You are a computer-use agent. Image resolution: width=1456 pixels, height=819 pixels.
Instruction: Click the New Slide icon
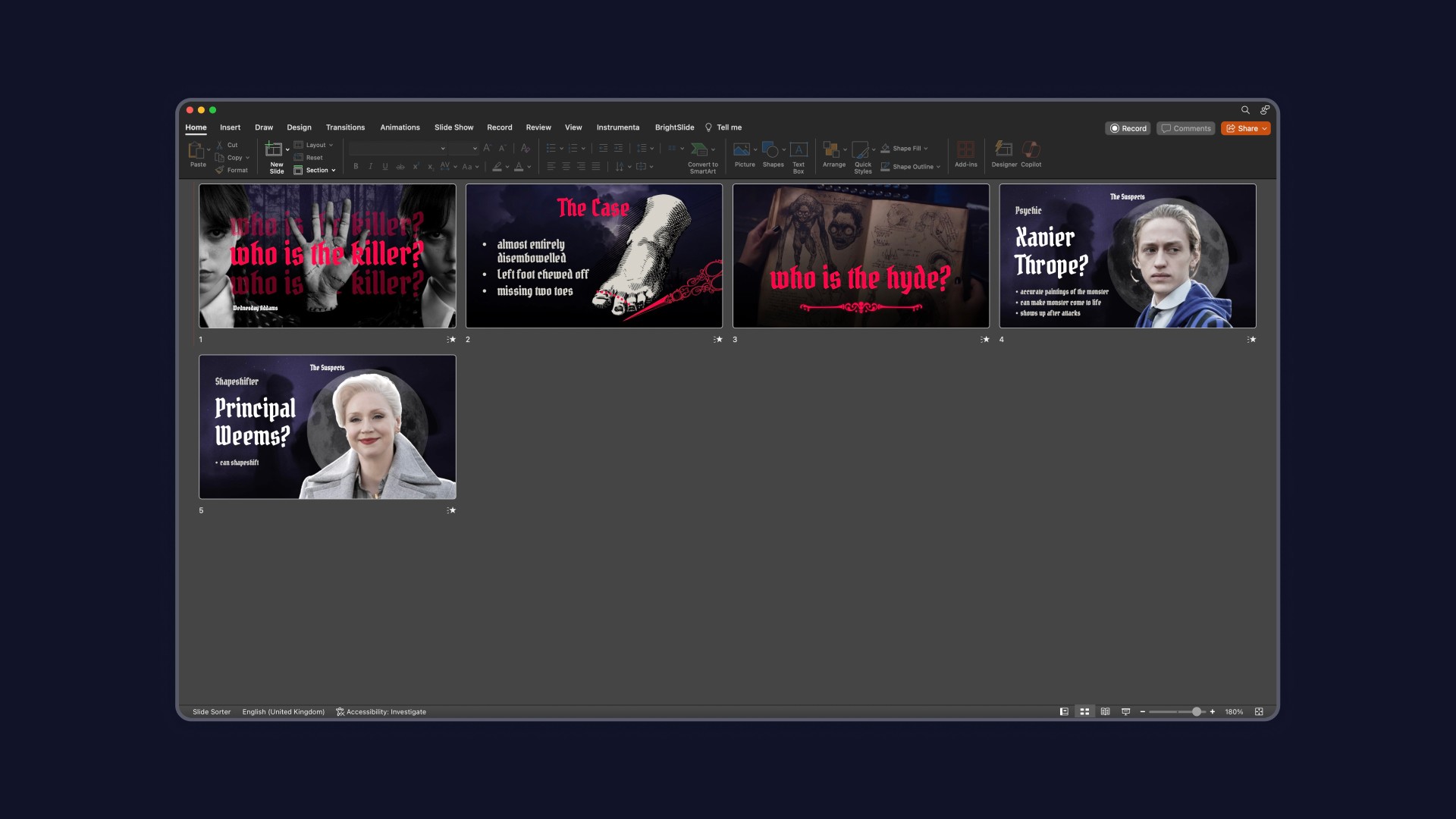pos(274,150)
